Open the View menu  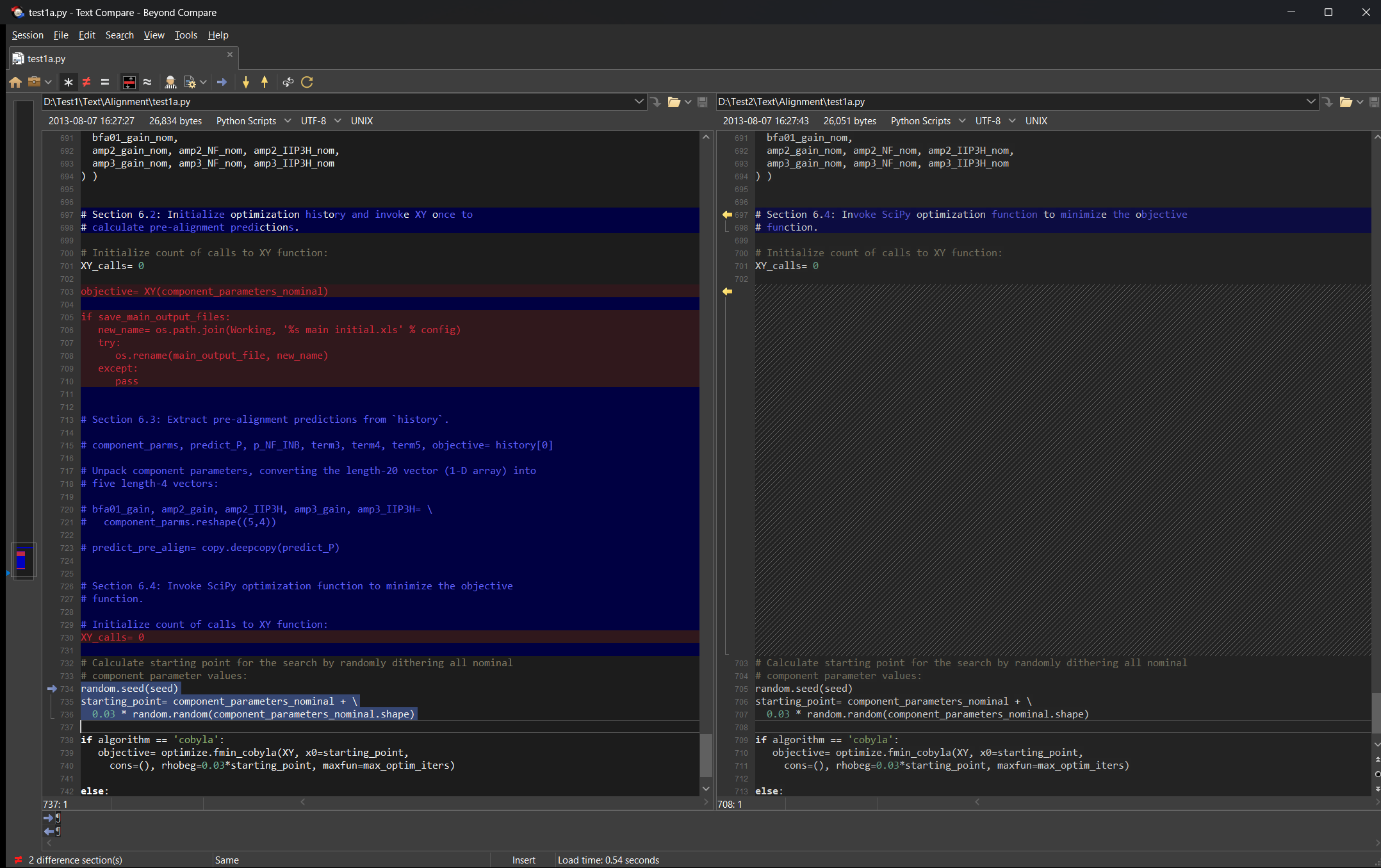(x=154, y=35)
